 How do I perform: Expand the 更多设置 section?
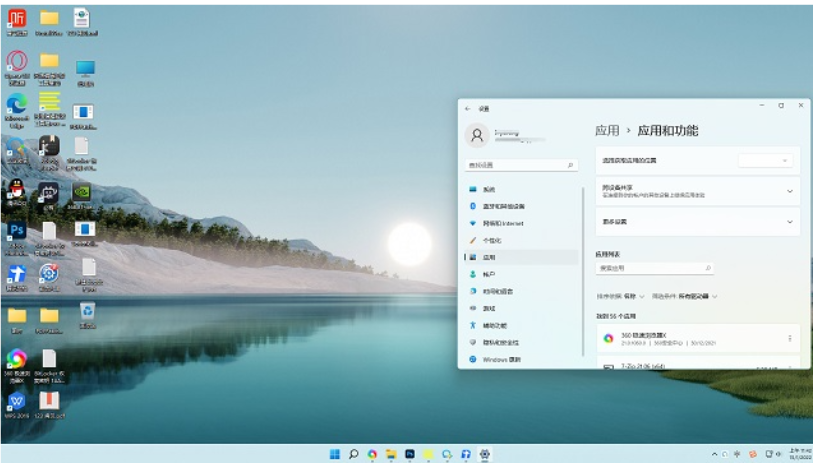pos(789,221)
